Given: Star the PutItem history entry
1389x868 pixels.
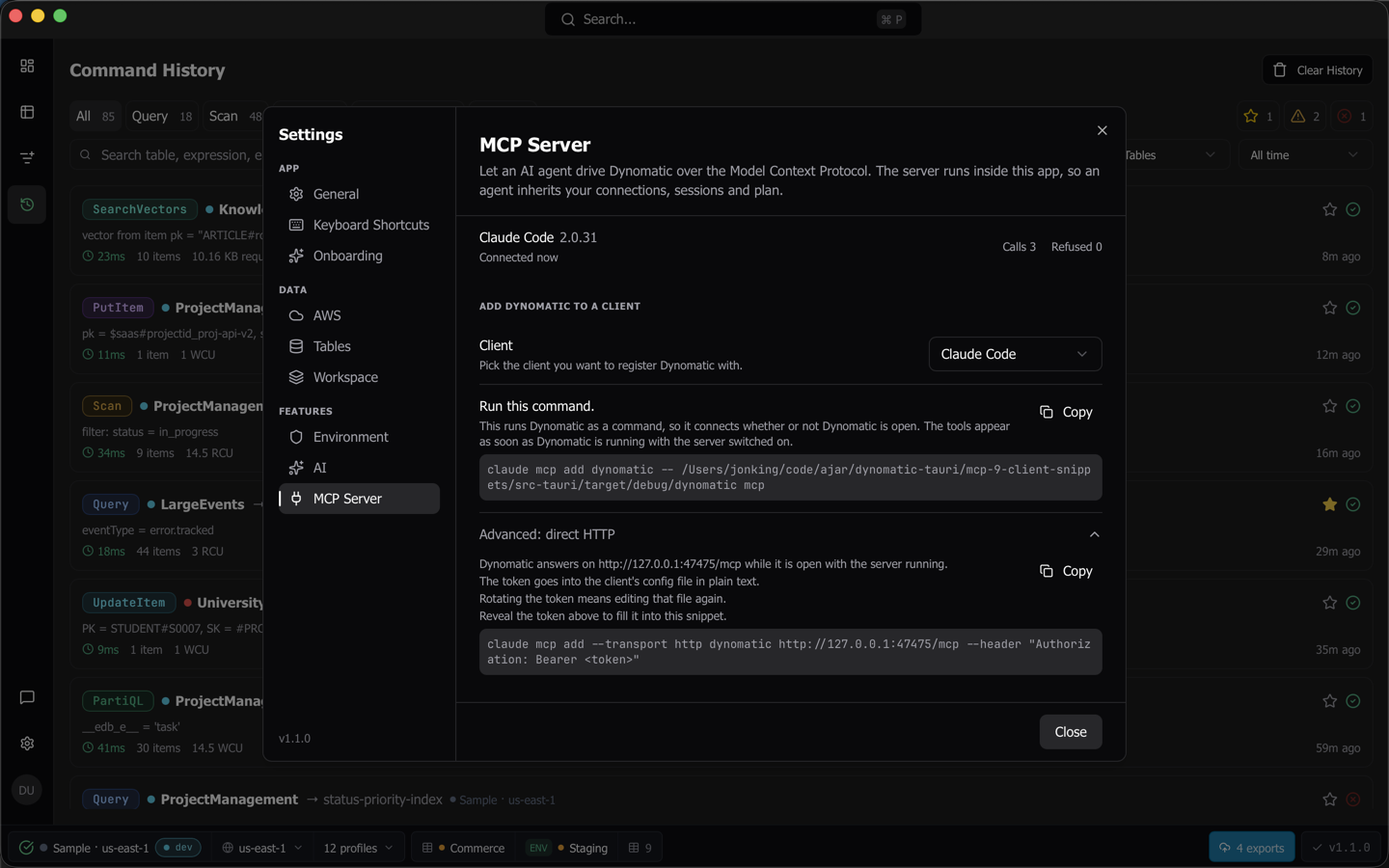Looking at the screenshot, I should (1329, 308).
